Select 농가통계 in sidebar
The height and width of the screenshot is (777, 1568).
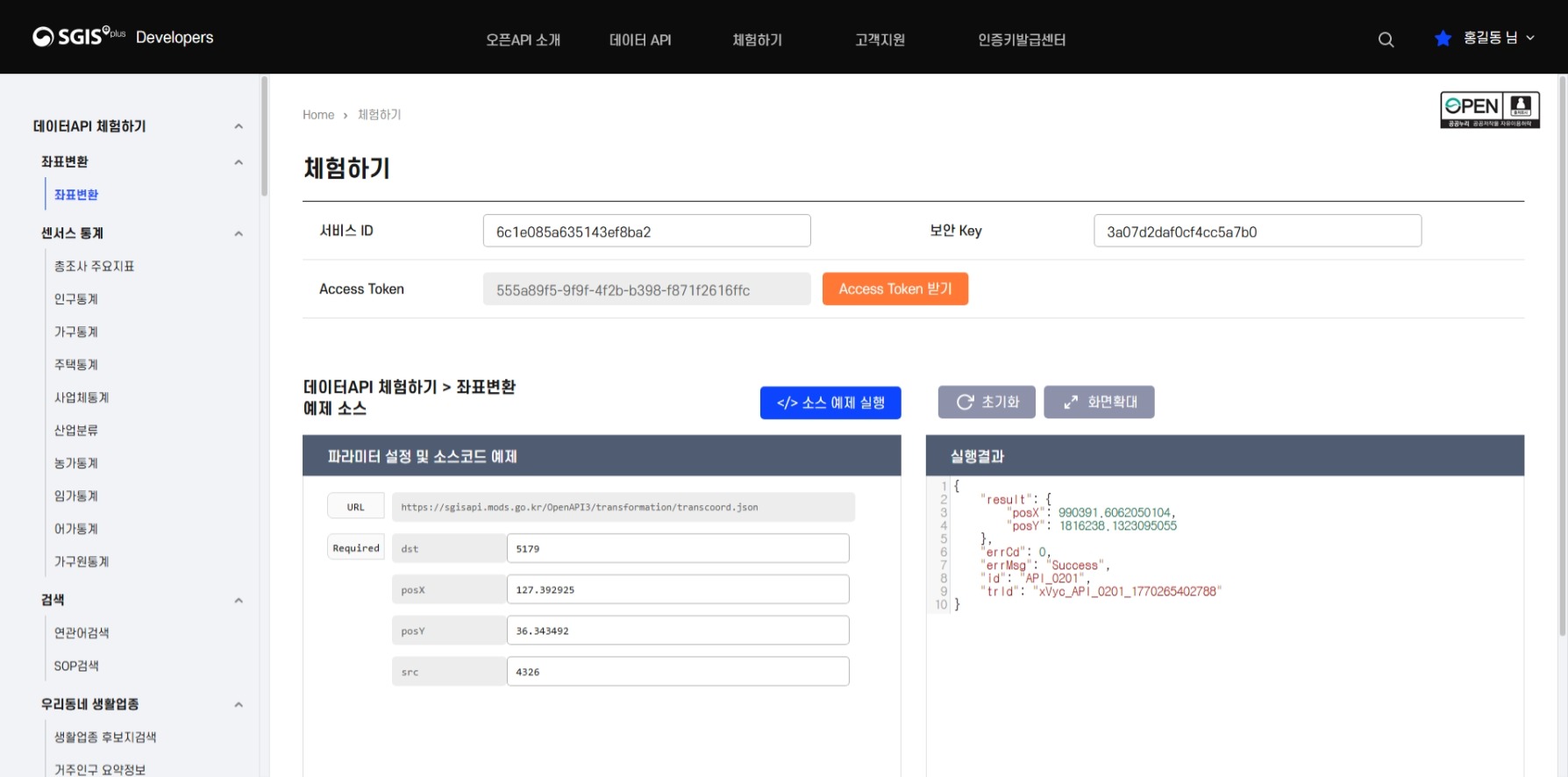point(76,463)
